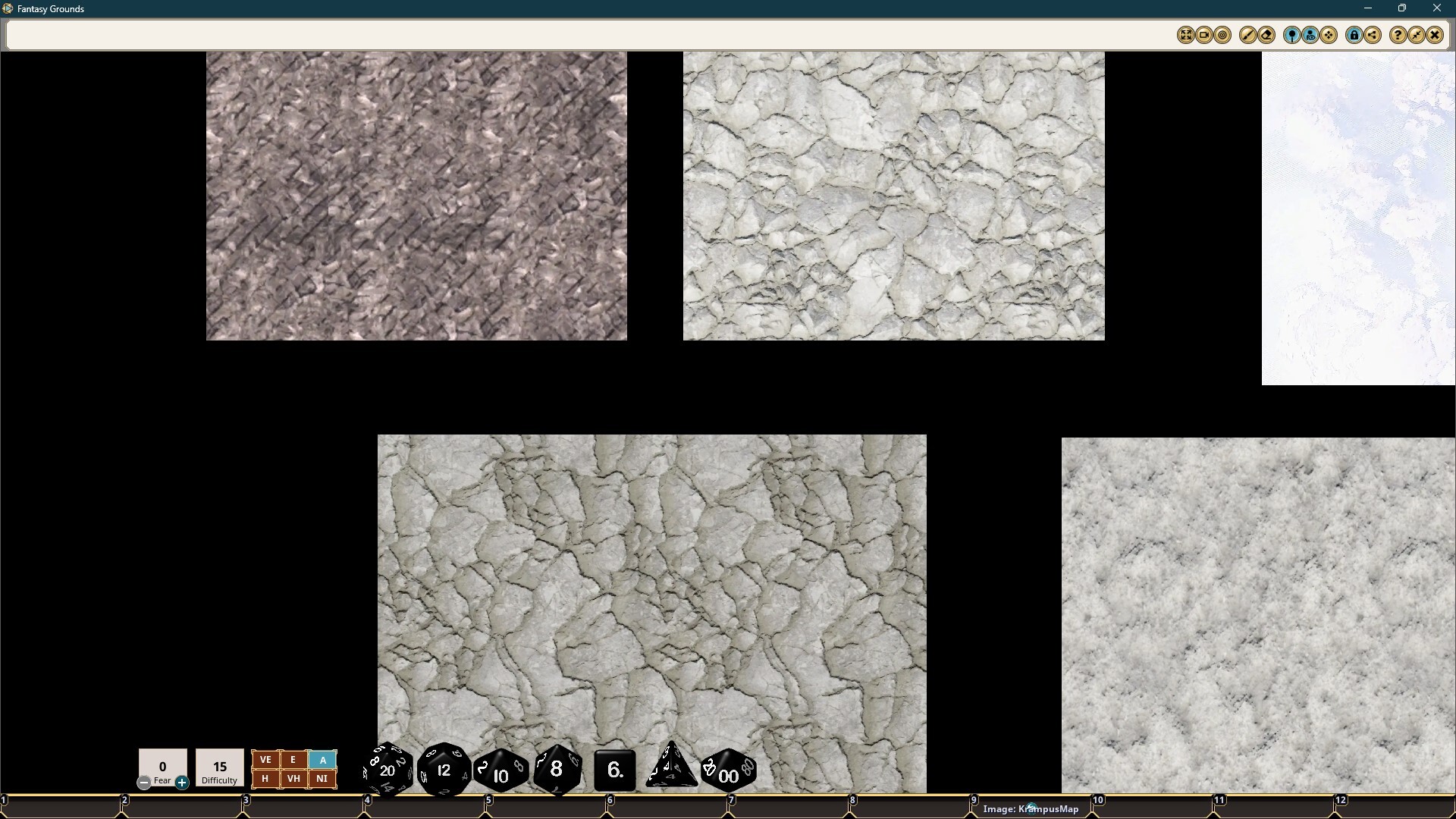Toggle the player vision preview
This screenshot has width=1456, height=819.
pyautogui.click(x=1310, y=35)
